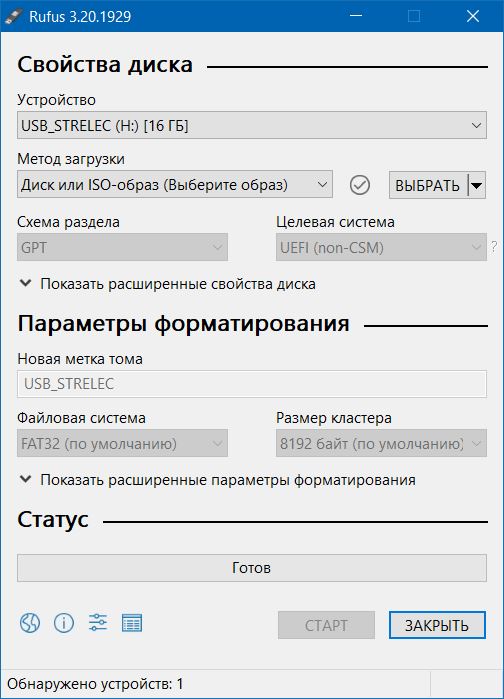Click the Готов status progress bar
This screenshot has width=504, height=699.
[252, 568]
